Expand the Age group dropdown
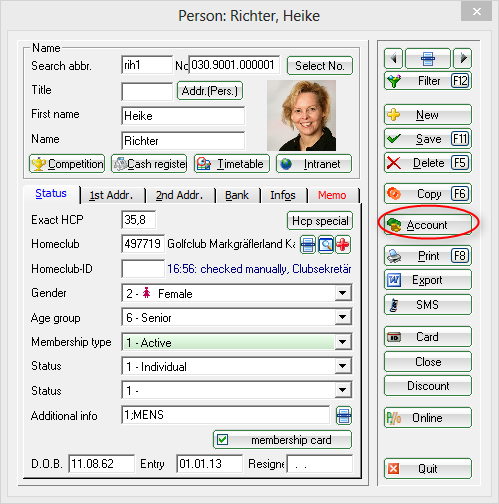This screenshot has height=504, width=499. 343,317
